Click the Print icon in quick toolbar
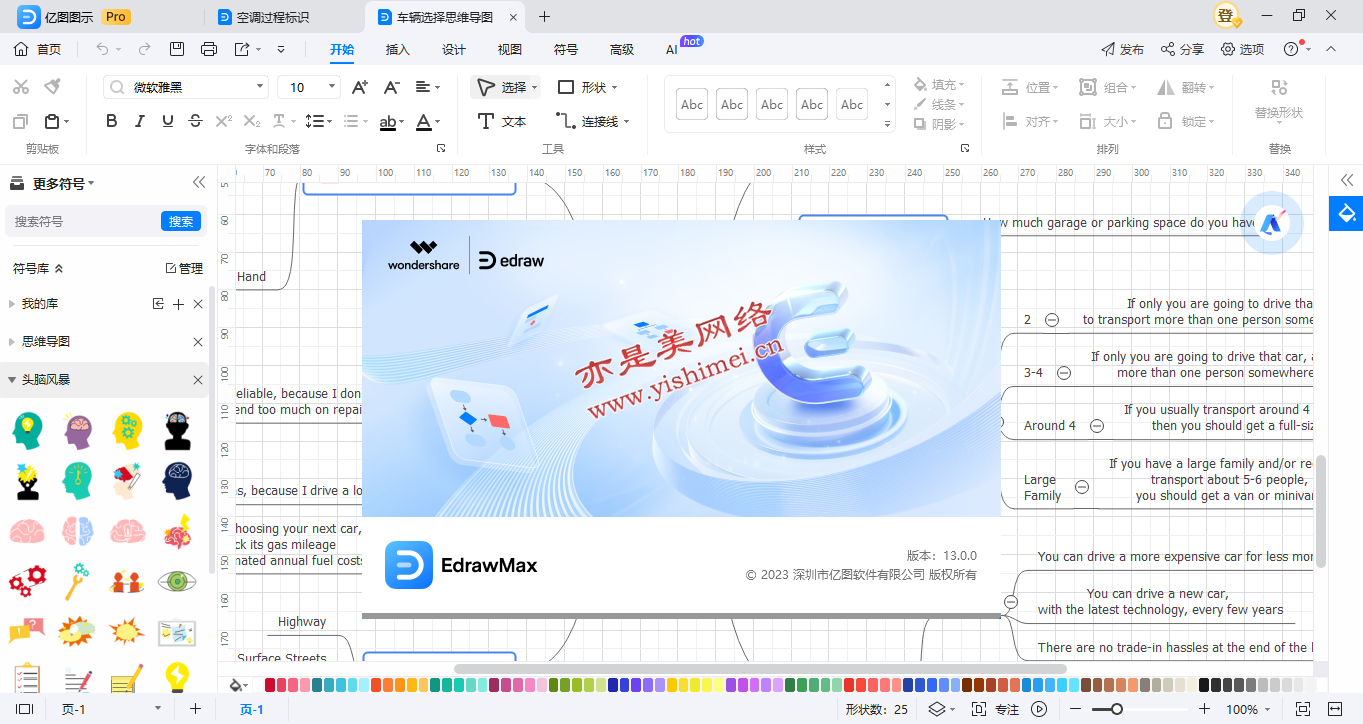Screen dimensions: 1363x724 click(209, 49)
